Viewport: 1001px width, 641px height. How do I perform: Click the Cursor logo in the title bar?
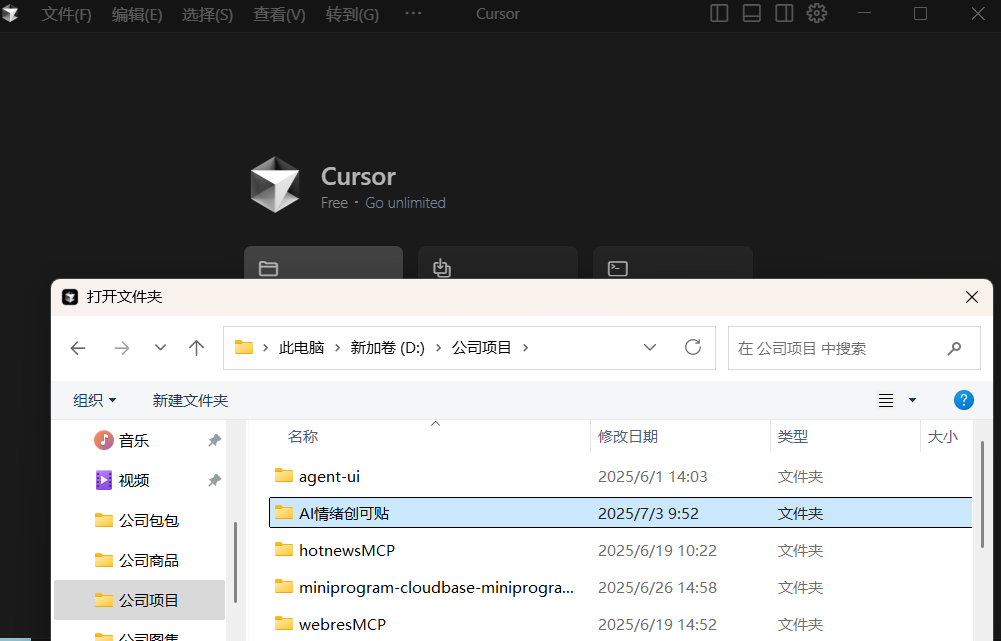10,13
